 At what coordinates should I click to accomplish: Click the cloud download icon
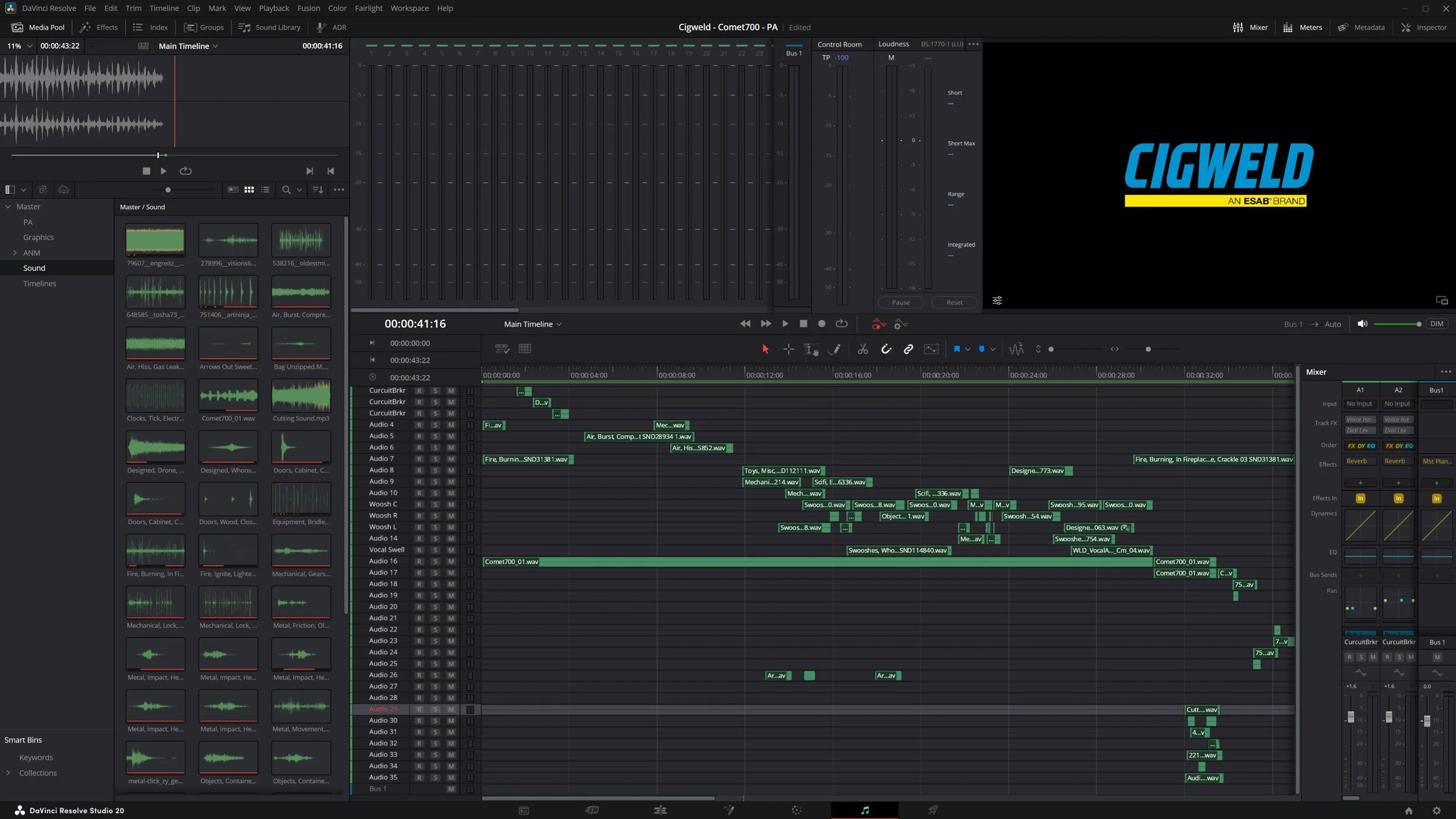point(64,190)
